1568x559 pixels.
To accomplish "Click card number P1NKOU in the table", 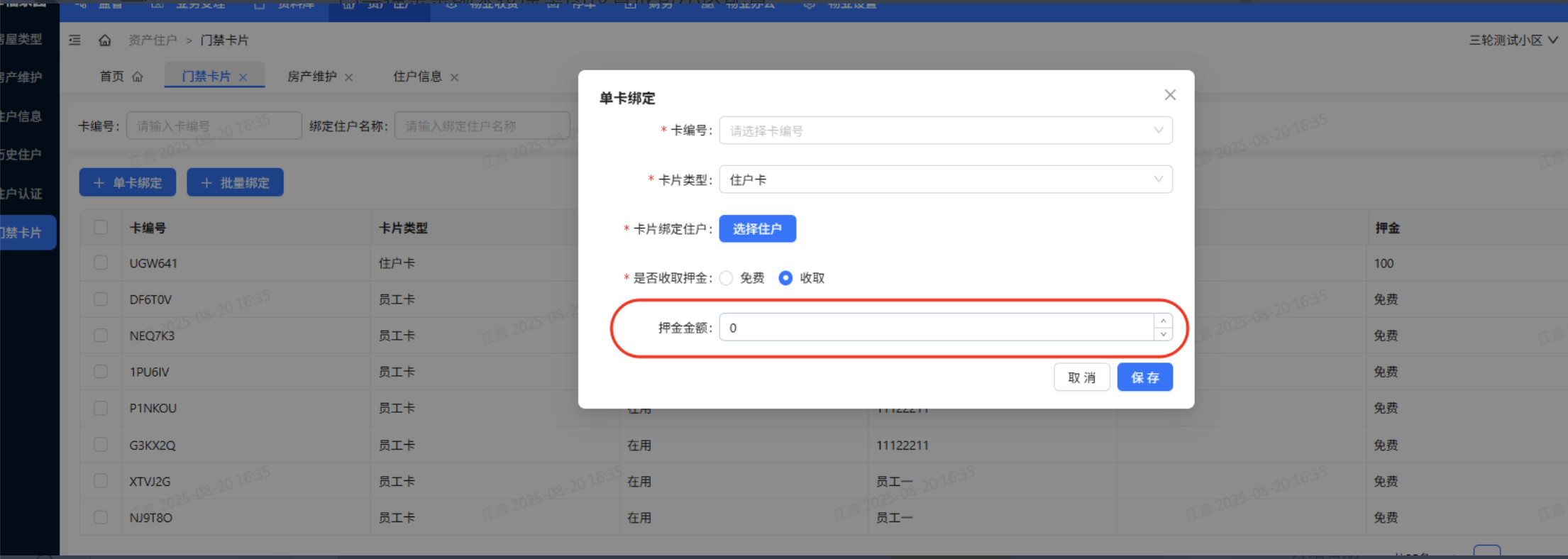I will click(x=153, y=409).
